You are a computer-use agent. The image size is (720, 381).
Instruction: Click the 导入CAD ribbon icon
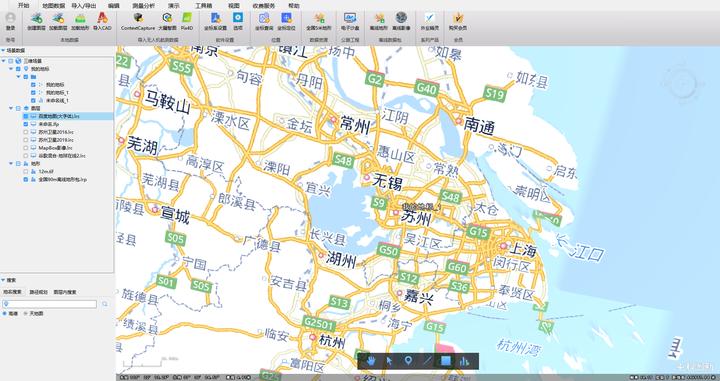tap(102, 18)
